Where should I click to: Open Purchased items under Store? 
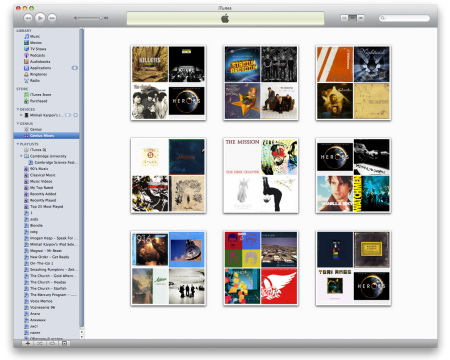coord(47,101)
